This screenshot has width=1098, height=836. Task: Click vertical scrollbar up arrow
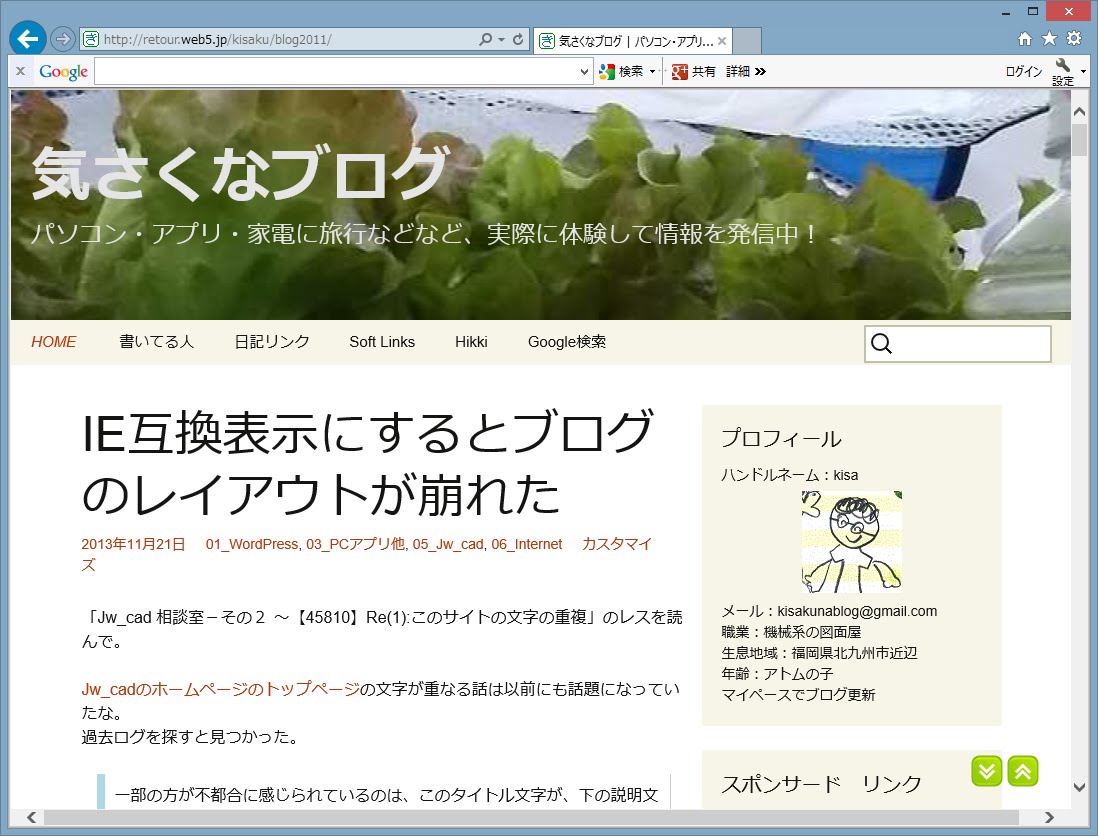tap(1079, 111)
